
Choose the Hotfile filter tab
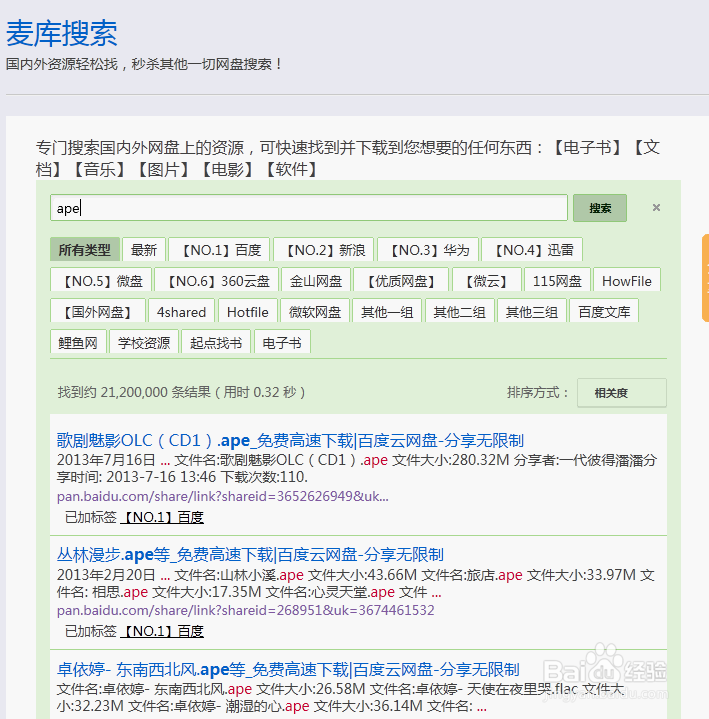(x=248, y=311)
